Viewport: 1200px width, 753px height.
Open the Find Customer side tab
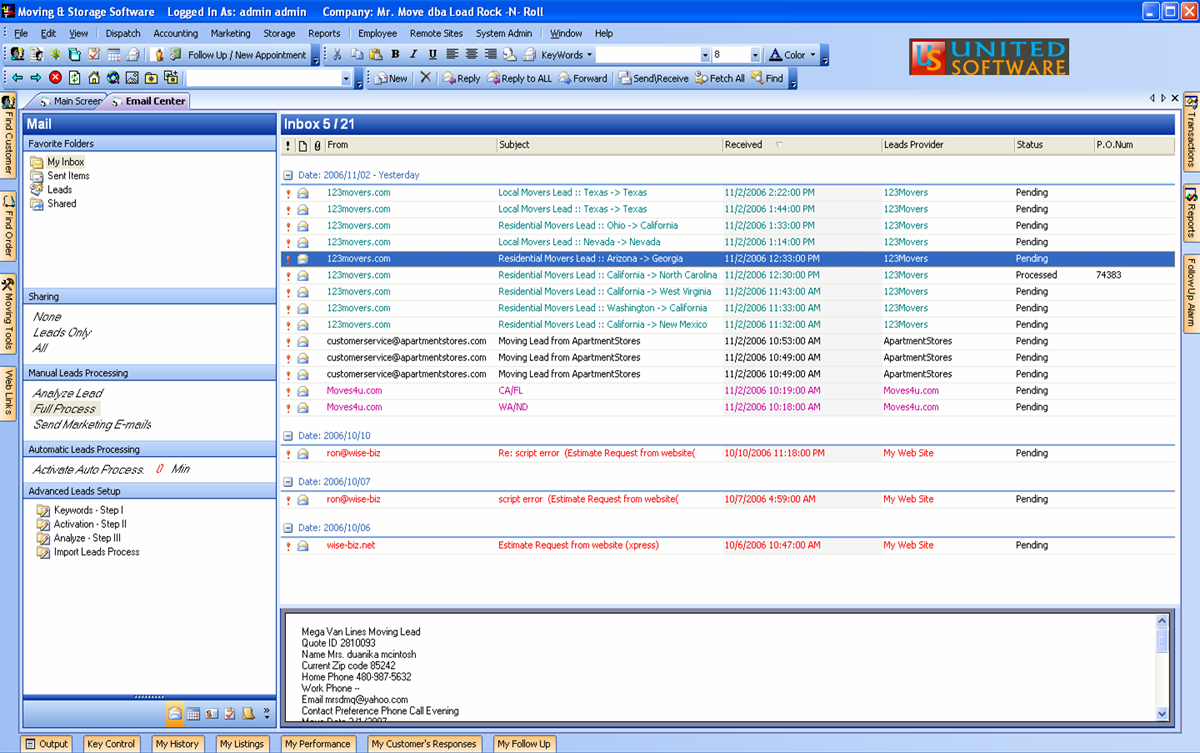click(x=8, y=134)
